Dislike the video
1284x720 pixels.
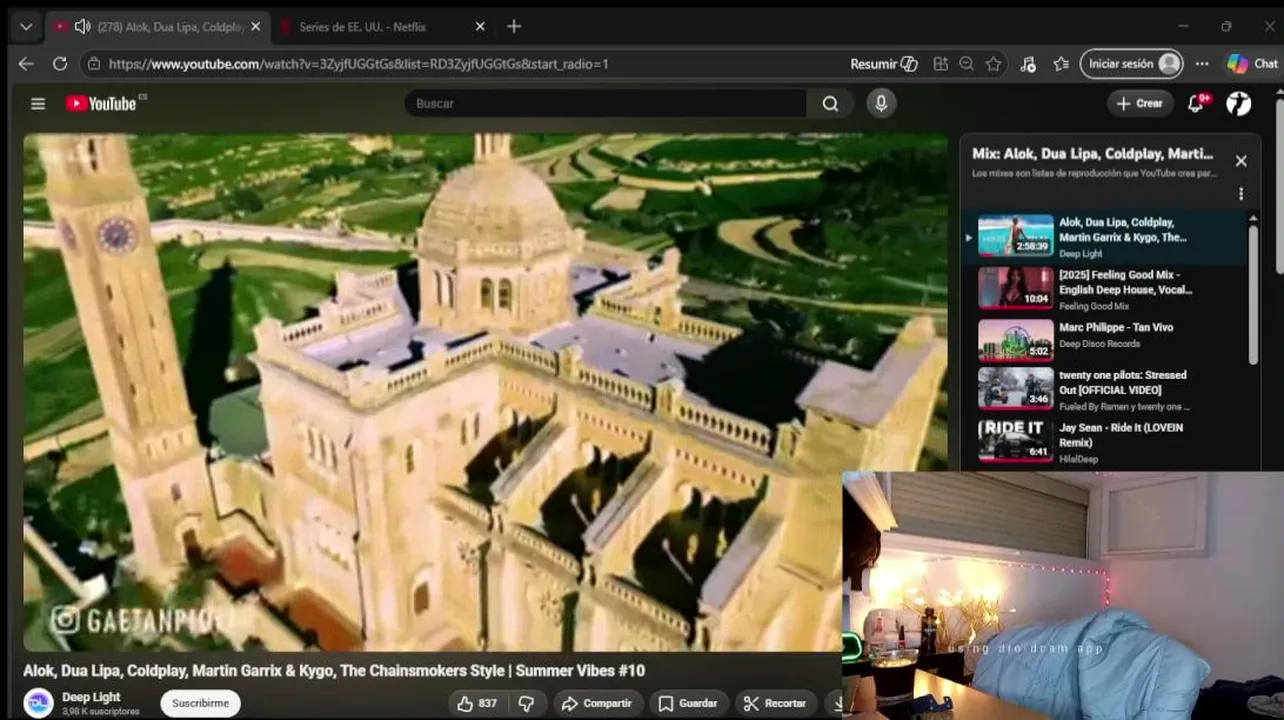pos(526,703)
